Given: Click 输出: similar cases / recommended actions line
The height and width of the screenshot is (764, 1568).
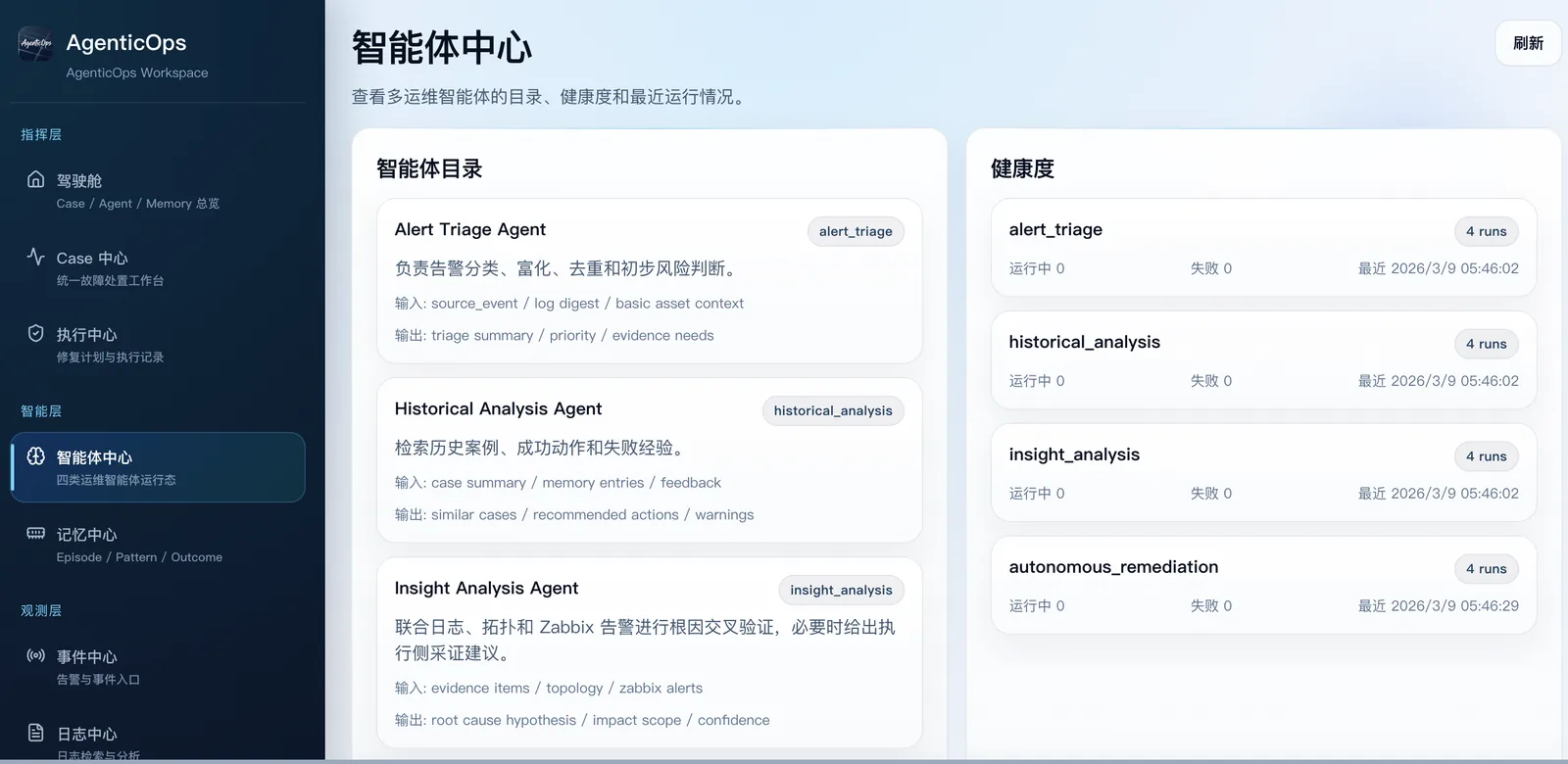Looking at the screenshot, I should coord(574,514).
